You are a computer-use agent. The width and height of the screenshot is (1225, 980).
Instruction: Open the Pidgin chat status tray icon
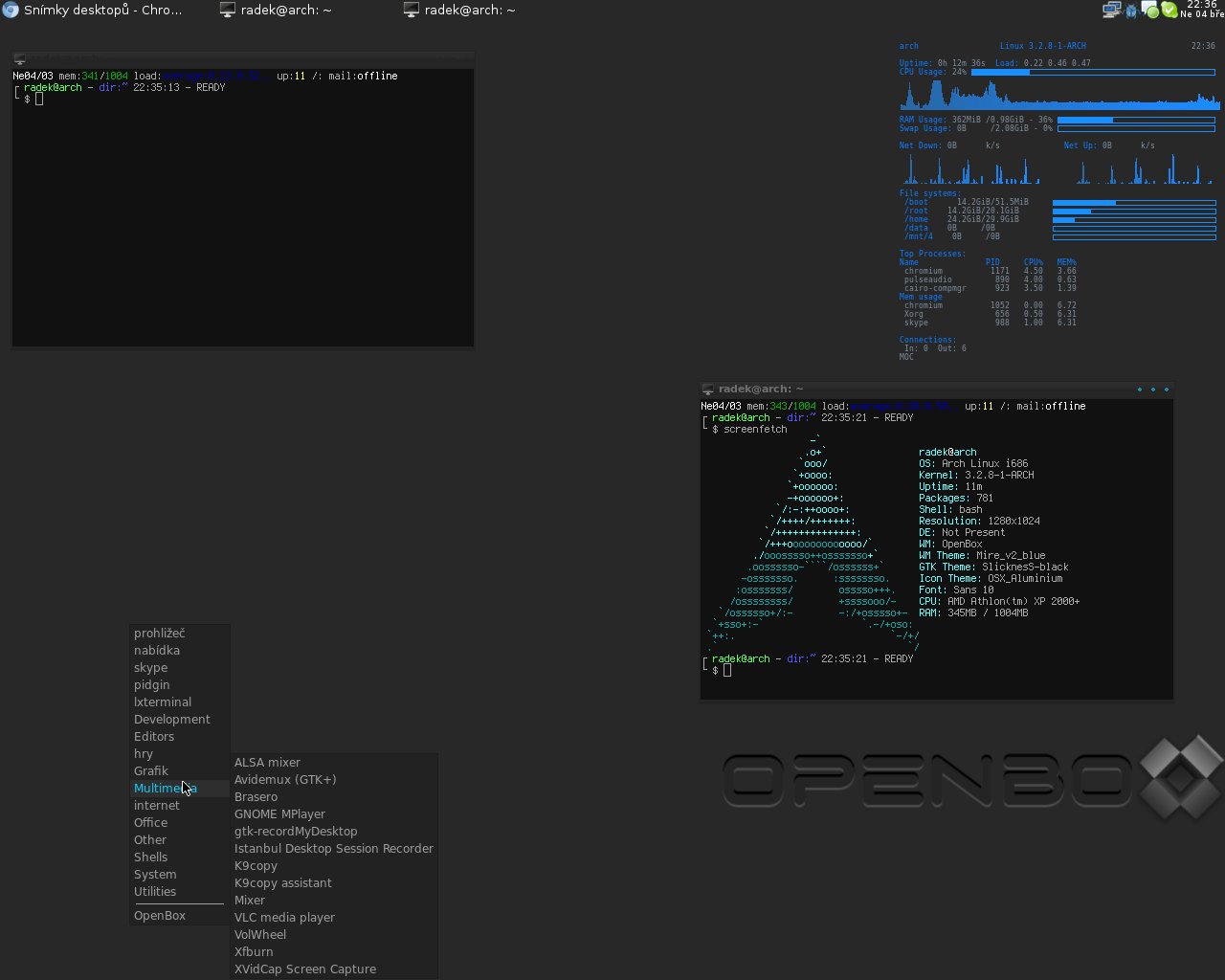pyautogui.click(x=1150, y=10)
